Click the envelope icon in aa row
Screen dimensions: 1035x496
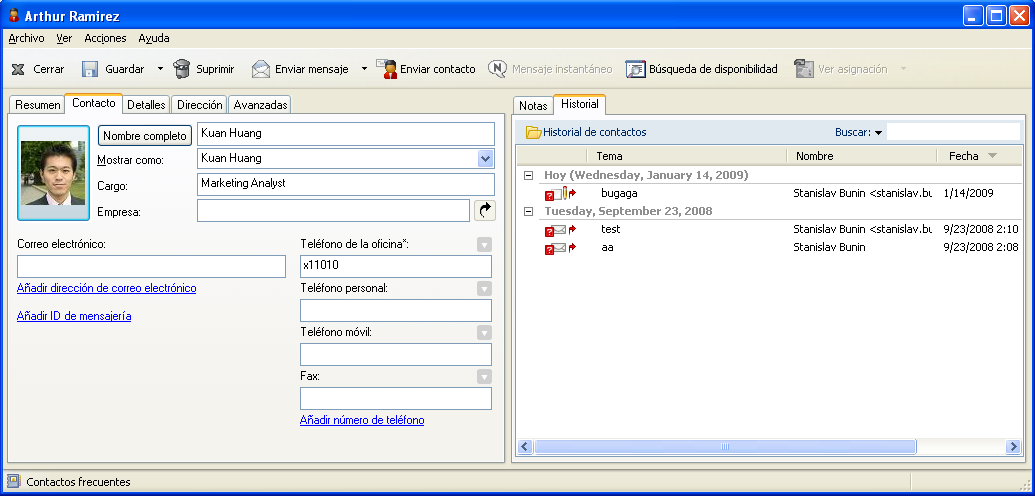[559, 248]
